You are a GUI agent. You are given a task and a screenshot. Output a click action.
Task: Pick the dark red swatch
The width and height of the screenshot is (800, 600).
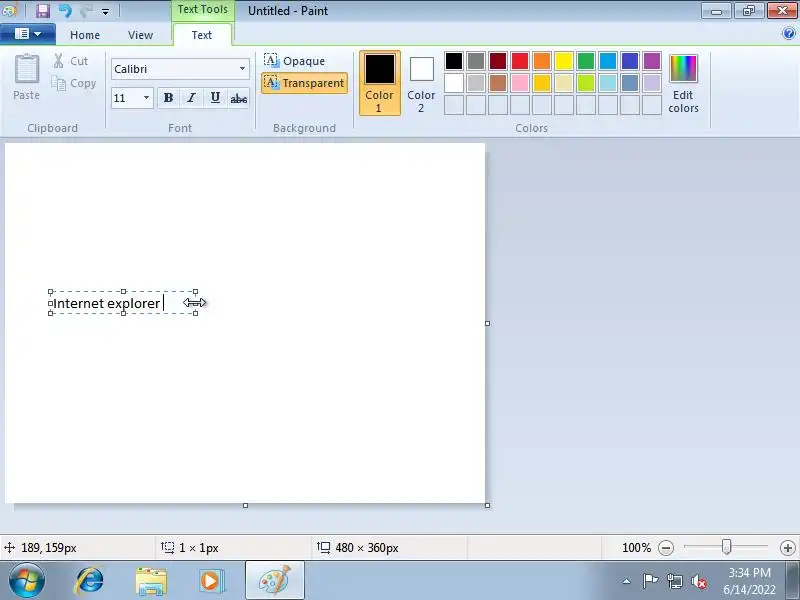pyautogui.click(x=497, y=61)
